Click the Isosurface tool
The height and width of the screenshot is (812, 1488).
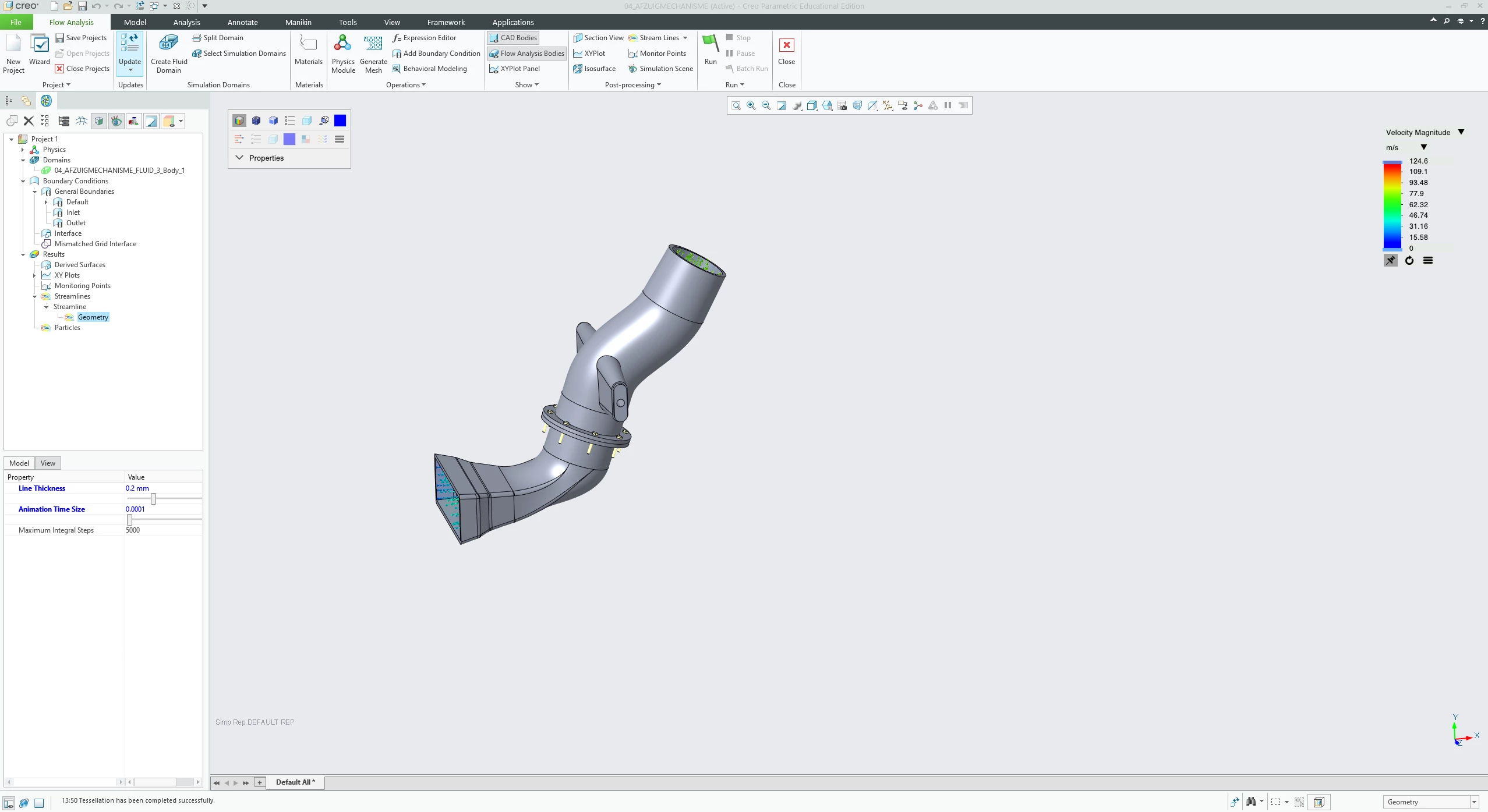[x=594, y=69]
